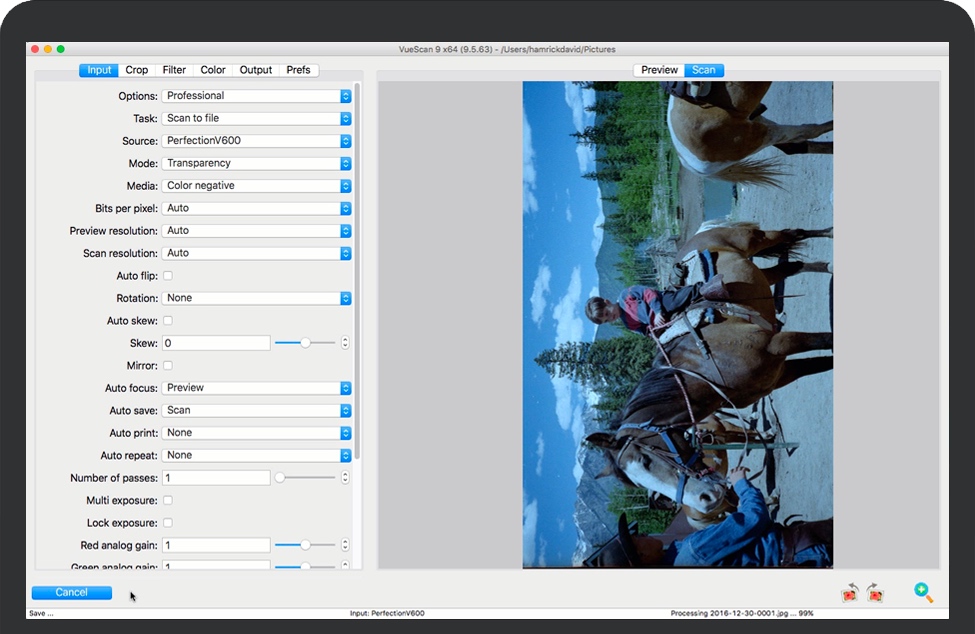The image size is (975, 634).
Task: Open the Prefs tab
Action: point(298,70)
